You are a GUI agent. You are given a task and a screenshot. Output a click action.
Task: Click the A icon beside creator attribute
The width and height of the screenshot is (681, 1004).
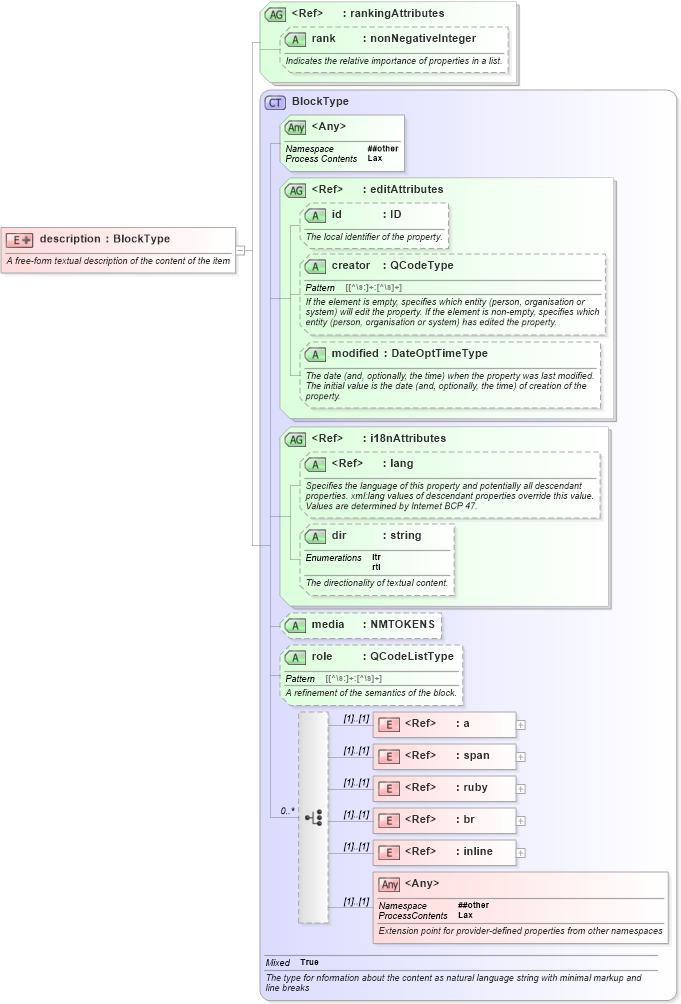coord(315,266)
